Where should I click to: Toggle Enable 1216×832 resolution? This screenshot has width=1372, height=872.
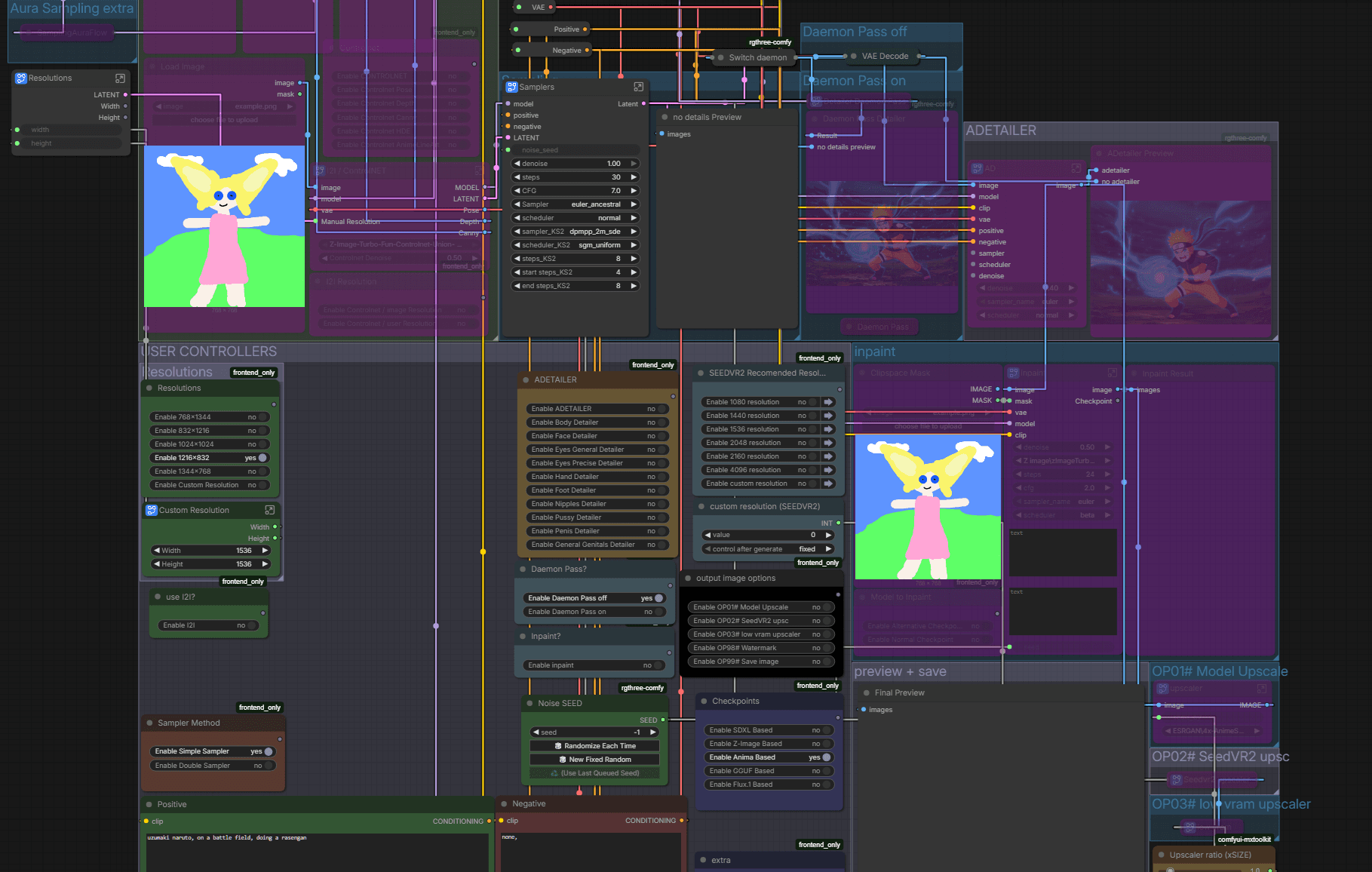(210, 458)
